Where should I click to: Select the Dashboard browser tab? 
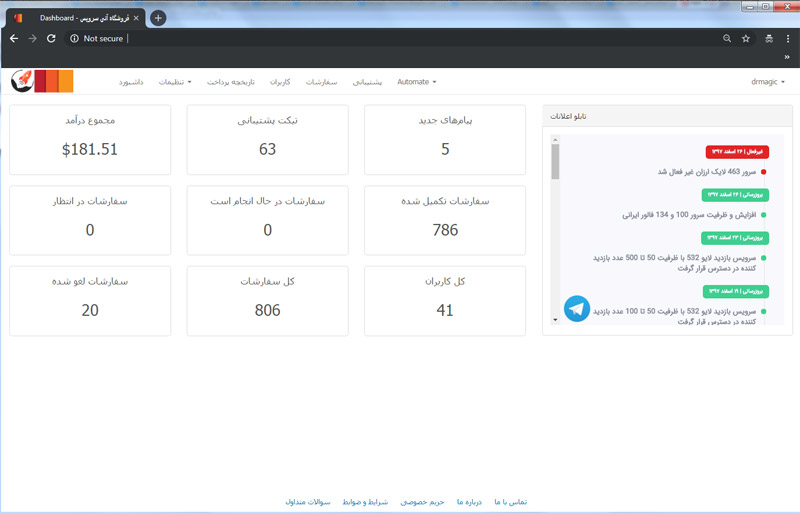pos(76,18)
